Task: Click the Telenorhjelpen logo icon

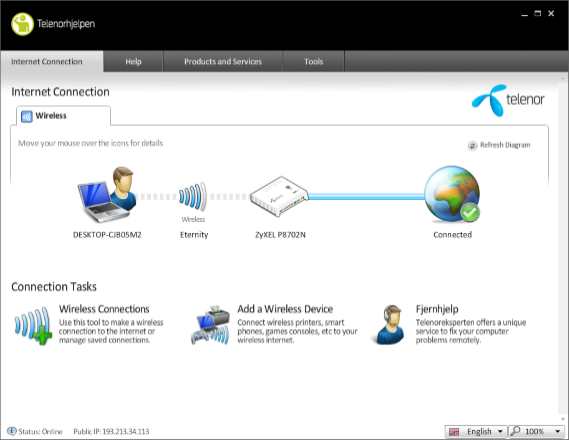Action: (x=22, y=24)
